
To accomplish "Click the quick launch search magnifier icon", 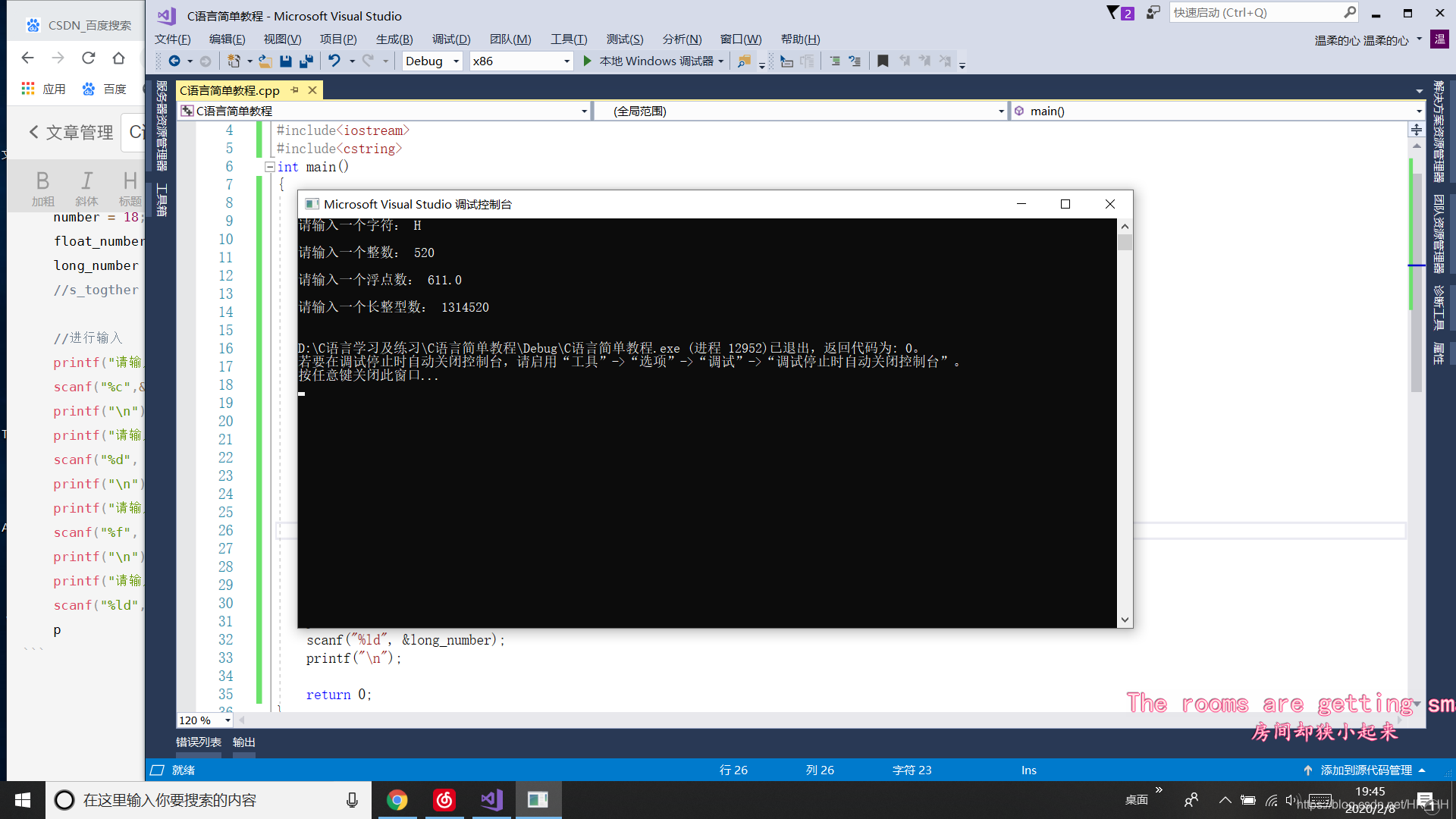I will [x=1350, y=12].
